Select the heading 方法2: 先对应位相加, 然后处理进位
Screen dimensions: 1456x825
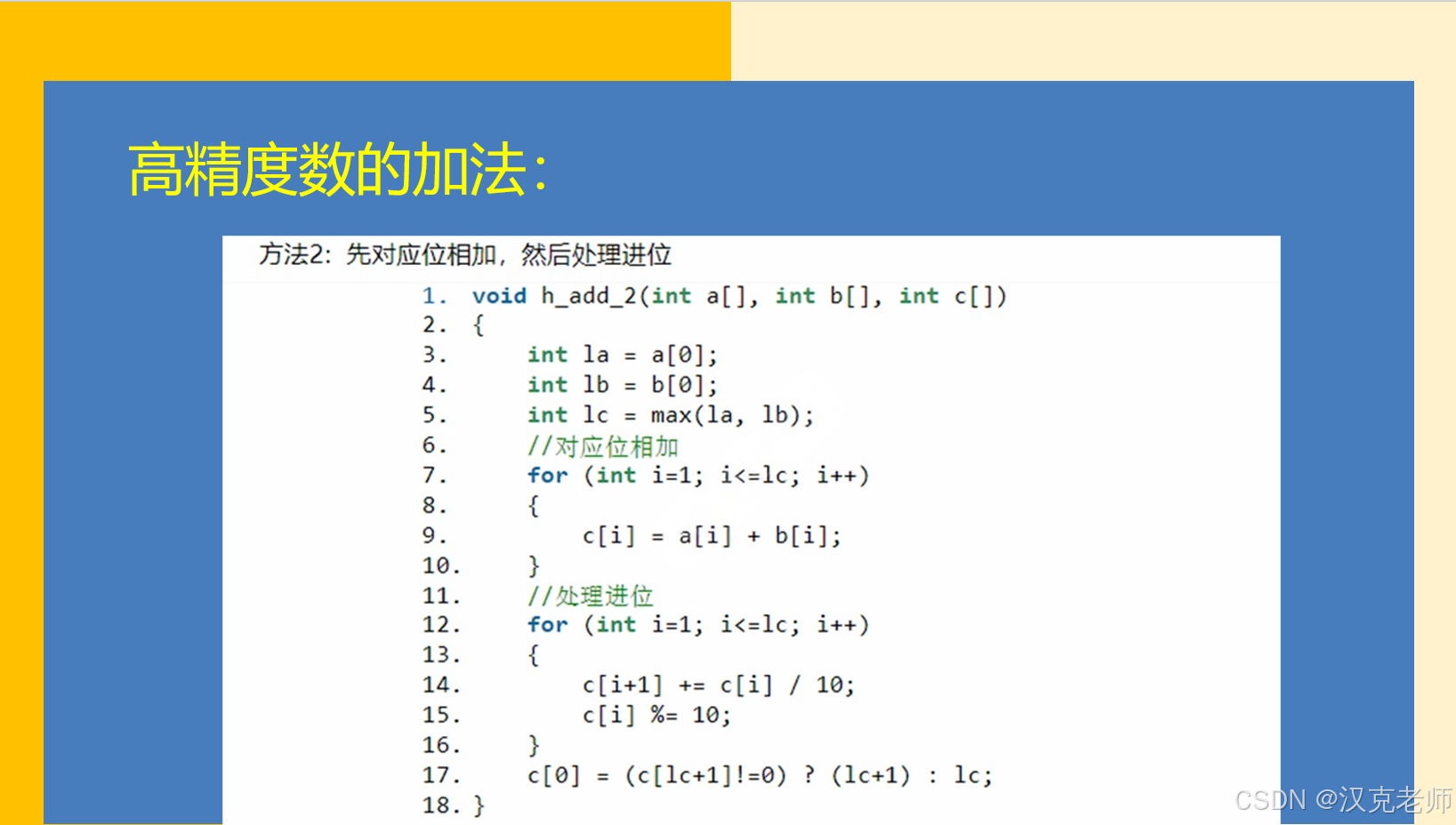465,255
